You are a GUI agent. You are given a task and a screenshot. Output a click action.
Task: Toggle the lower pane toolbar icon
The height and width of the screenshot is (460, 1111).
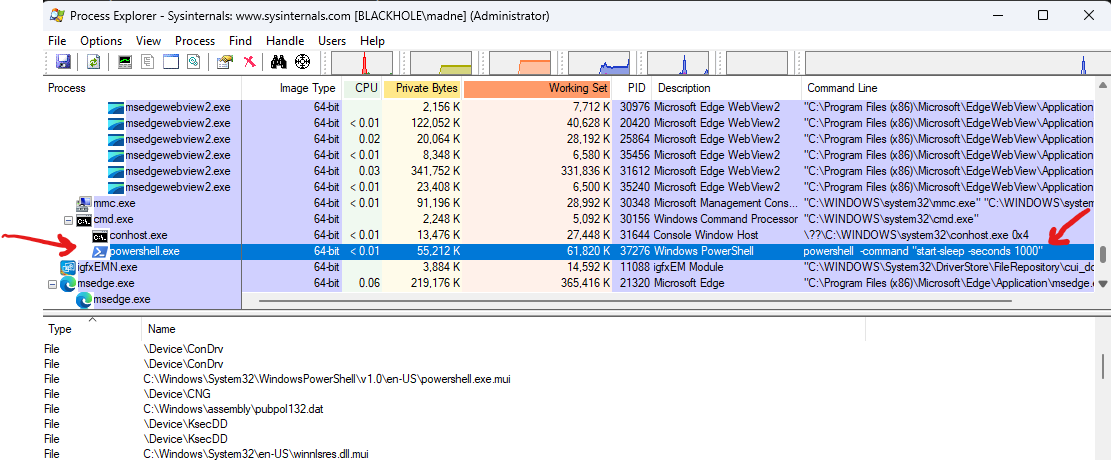point(171,62)
